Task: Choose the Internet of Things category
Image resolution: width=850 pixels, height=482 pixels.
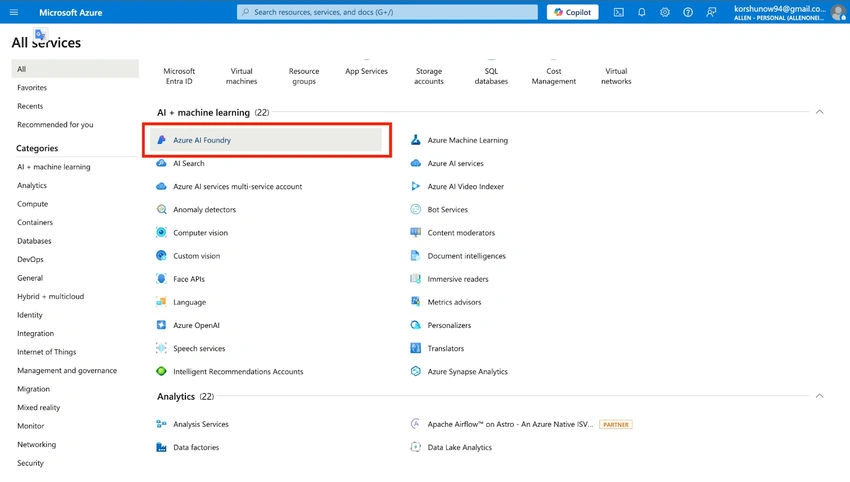Action: click(47, 352)
